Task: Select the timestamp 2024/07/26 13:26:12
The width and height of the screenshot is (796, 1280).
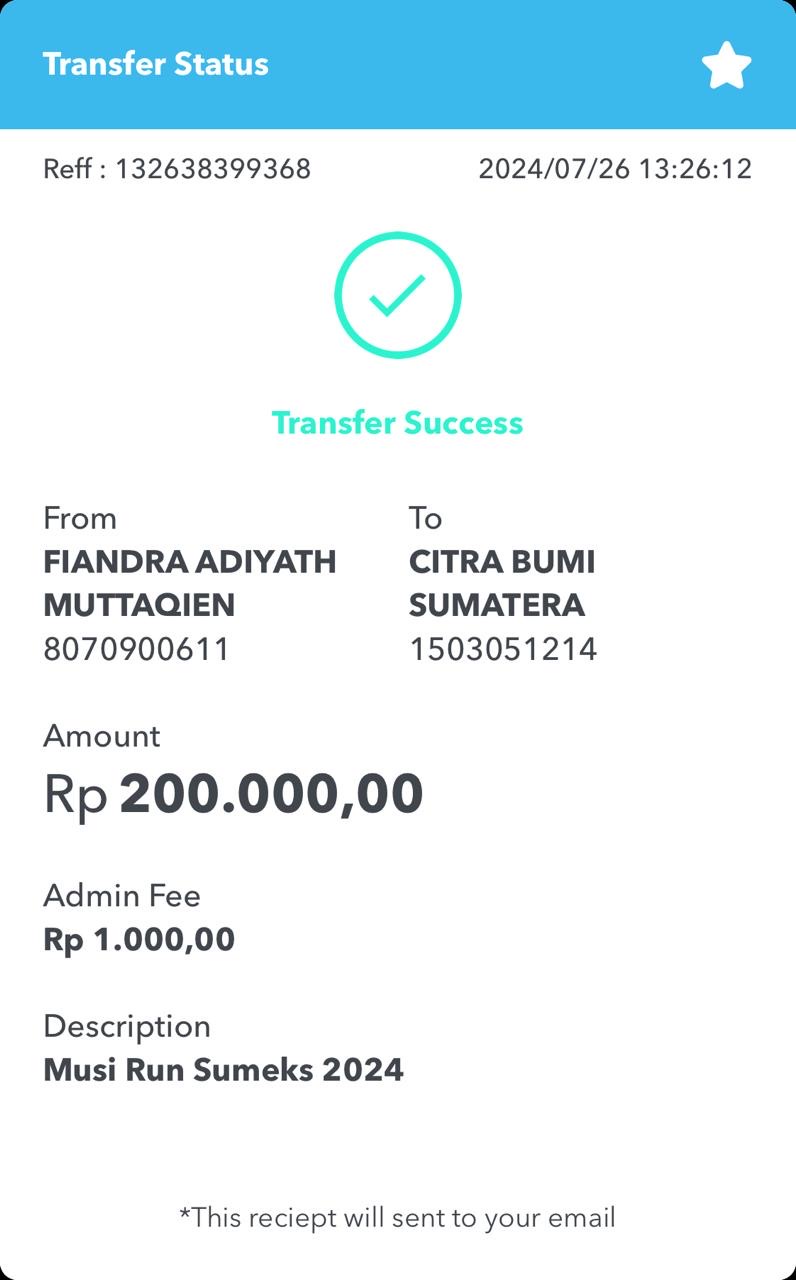Action: coord(615,169)
